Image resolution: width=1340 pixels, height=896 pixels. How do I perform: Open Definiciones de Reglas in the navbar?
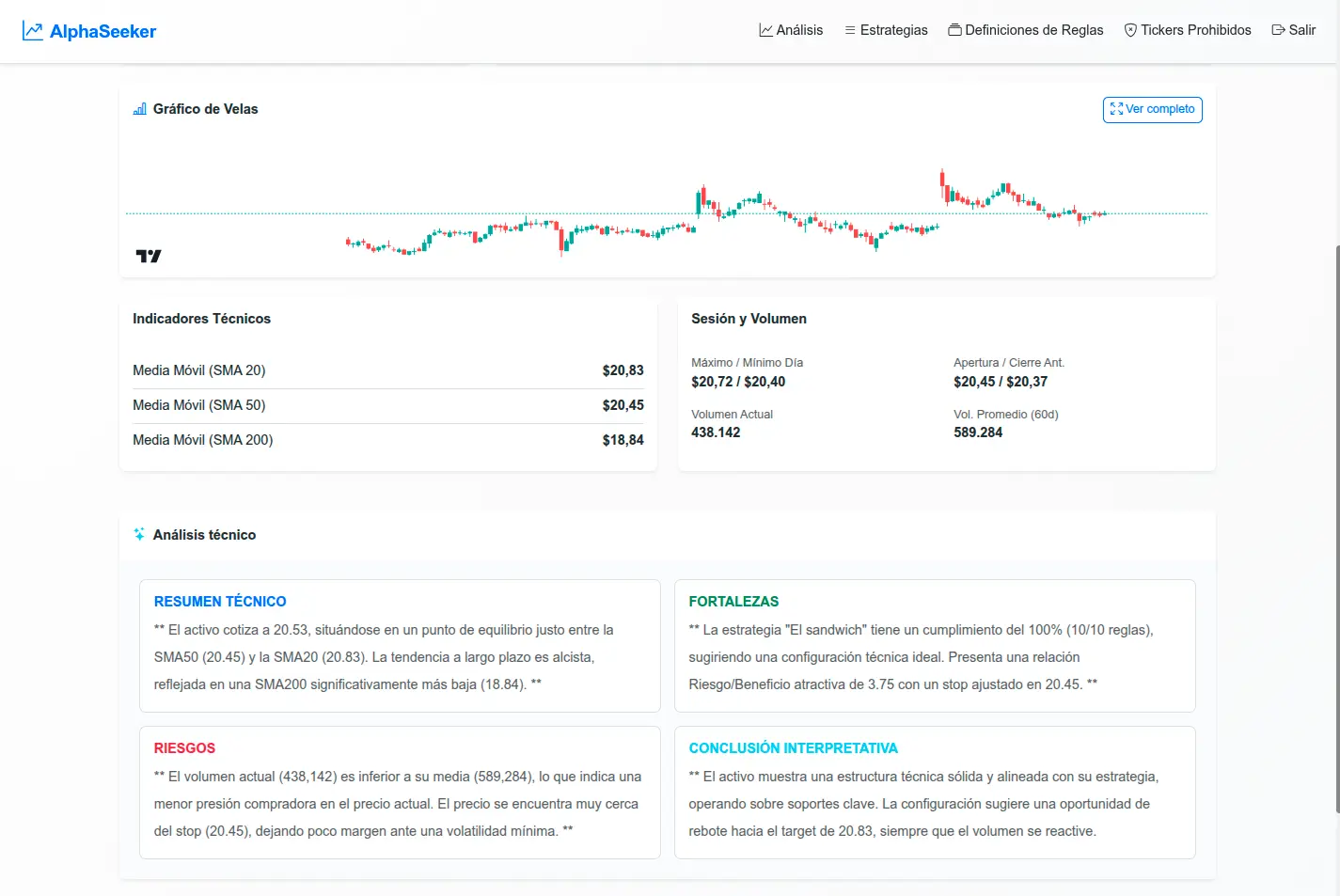click(x=1026, y=30)
